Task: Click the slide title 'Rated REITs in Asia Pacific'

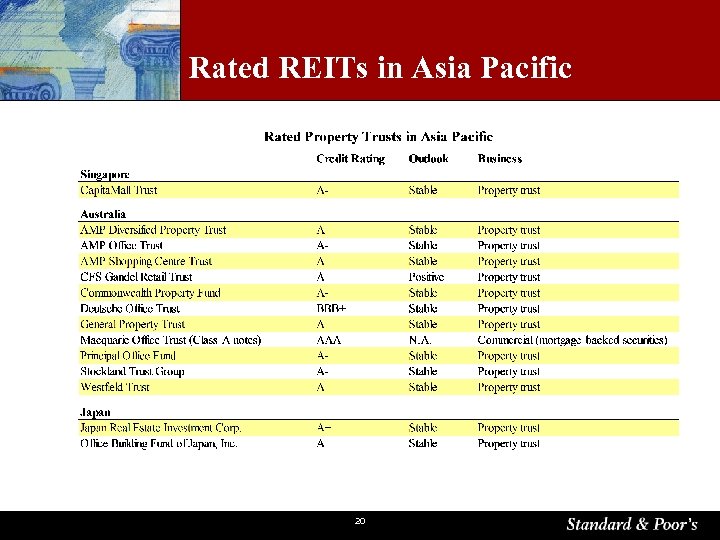Action: click(380, 68)
